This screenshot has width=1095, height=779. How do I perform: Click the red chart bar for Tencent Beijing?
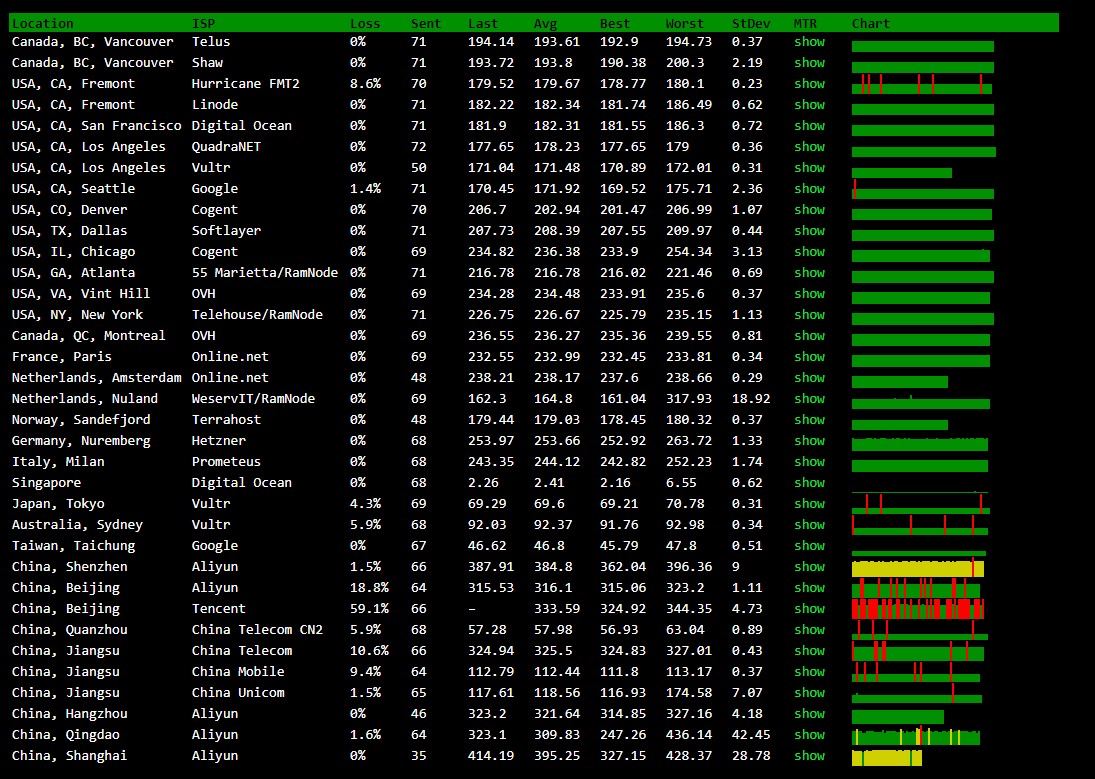pyautogui.click(x=918, y=609)
